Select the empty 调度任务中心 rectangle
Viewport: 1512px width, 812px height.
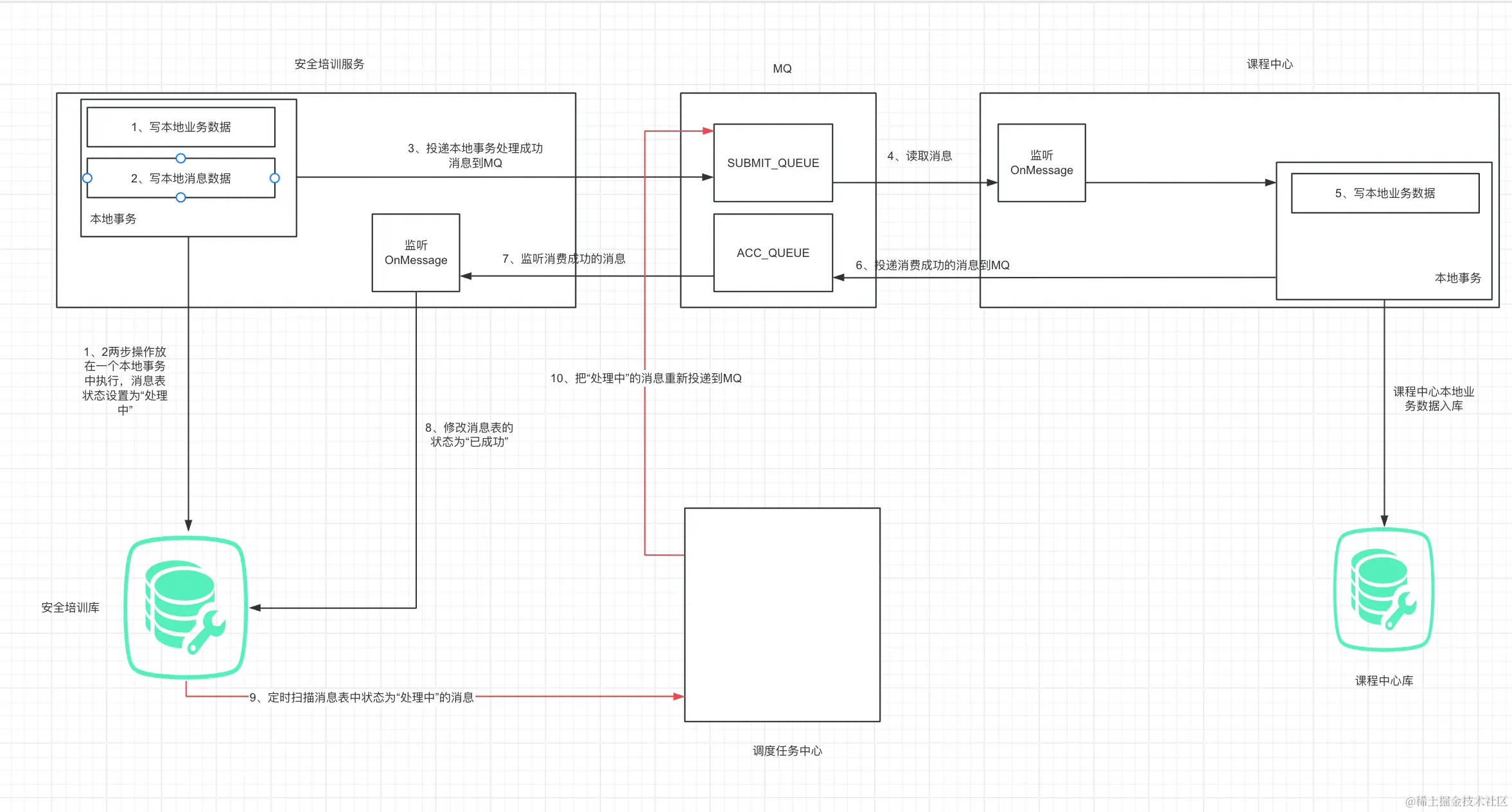coord(782,614)
